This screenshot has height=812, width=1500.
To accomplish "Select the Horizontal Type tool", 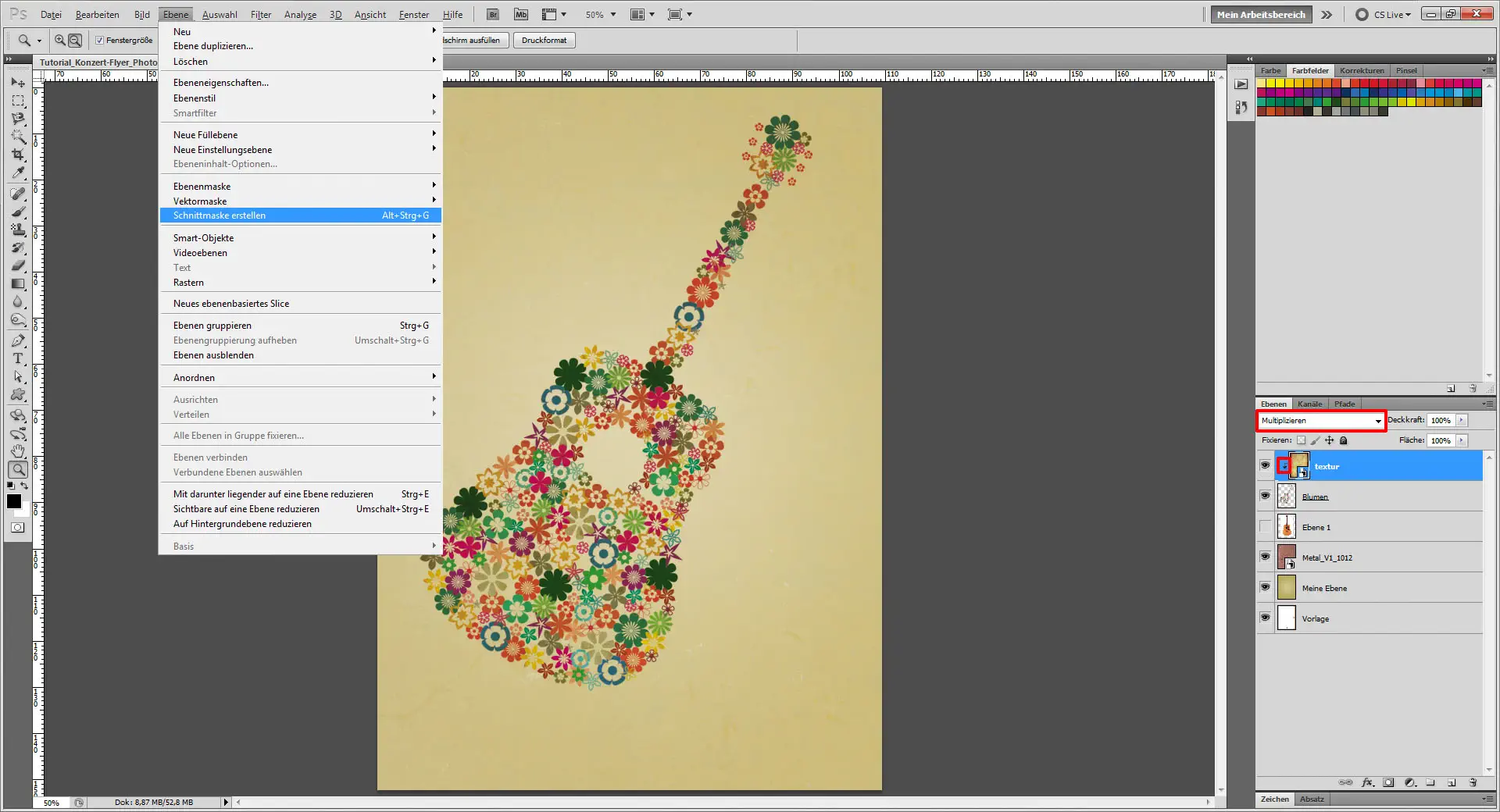I will coord(18,358).
